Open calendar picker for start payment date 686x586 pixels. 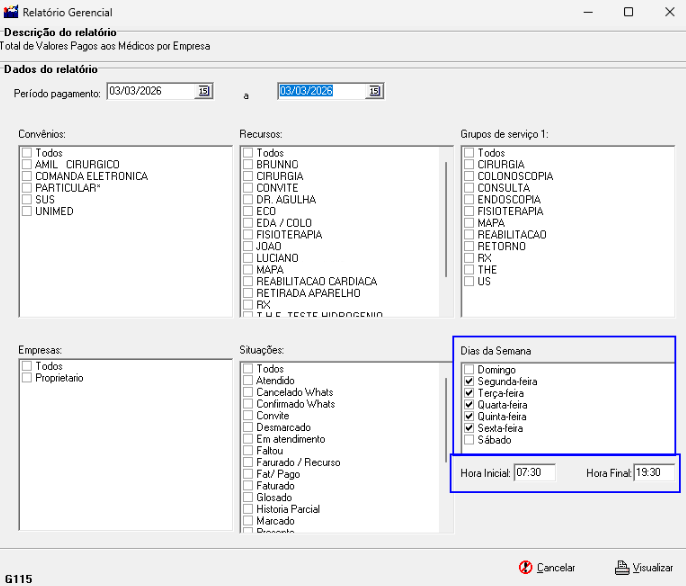(203, 91)
